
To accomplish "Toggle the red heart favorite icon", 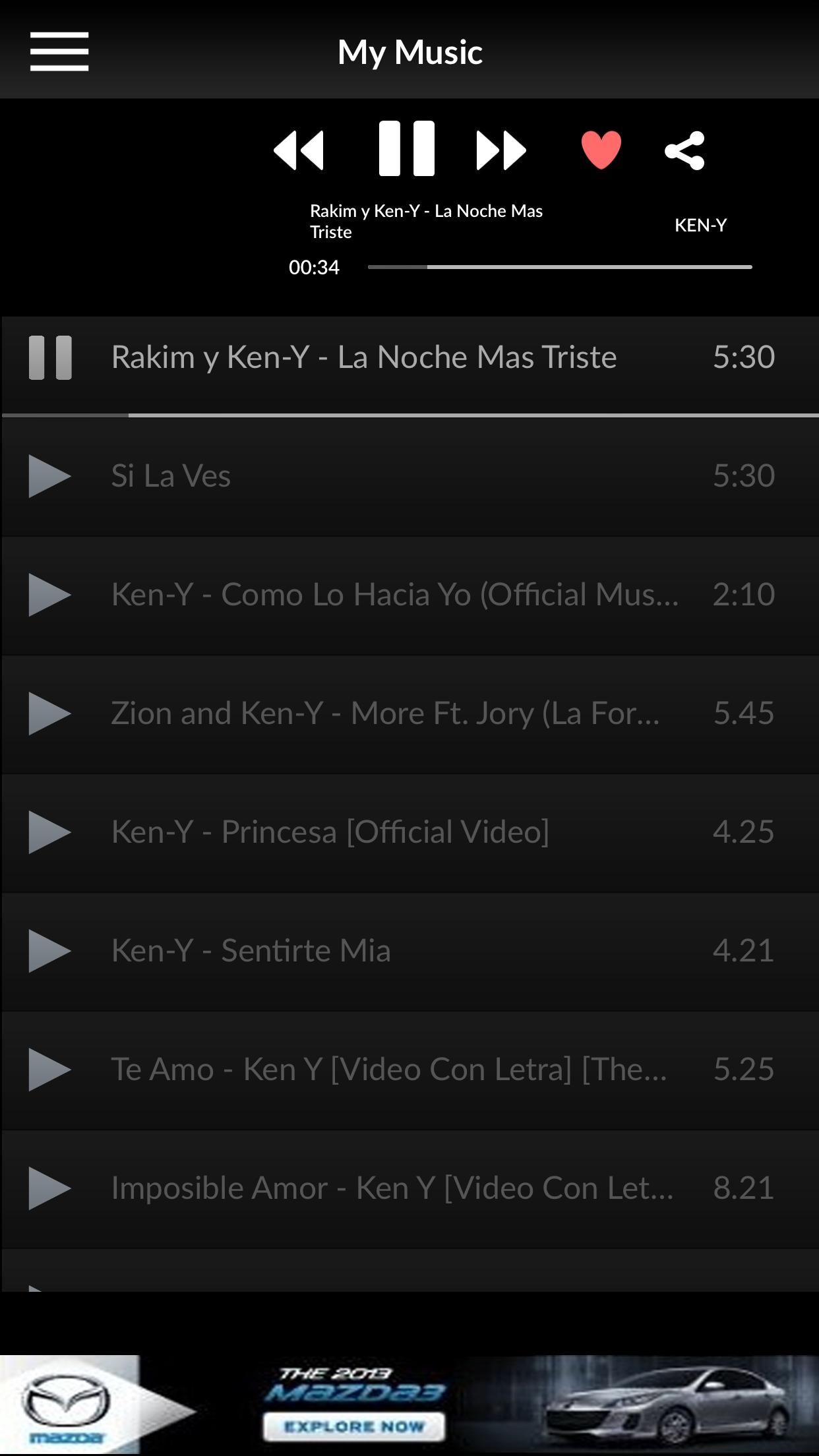I will (x=601, y=150).
